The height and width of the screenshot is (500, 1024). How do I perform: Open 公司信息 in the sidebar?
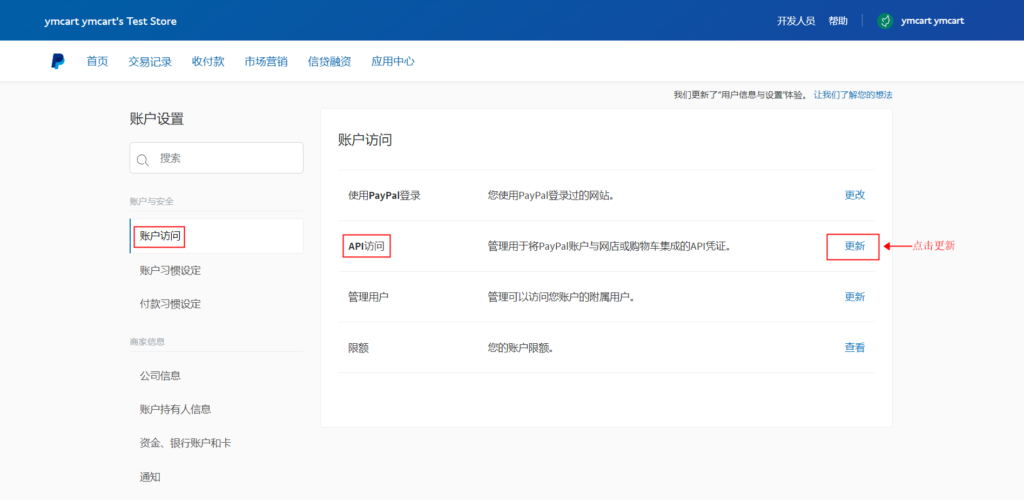tap(160, 376)
